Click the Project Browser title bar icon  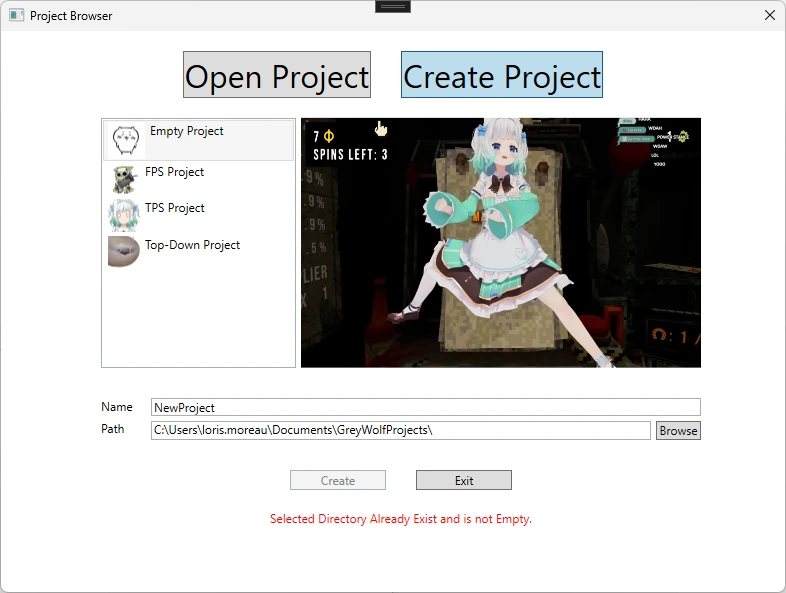[16, 16]
